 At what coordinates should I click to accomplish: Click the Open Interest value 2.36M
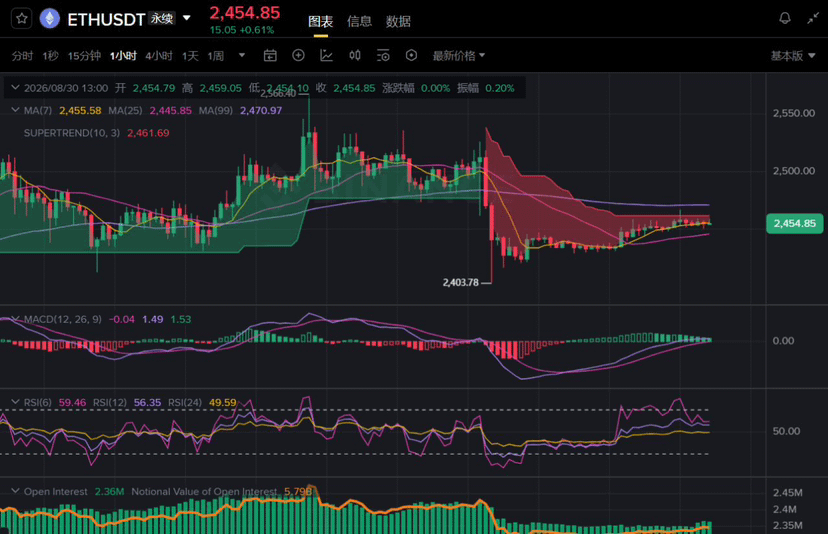coord(109,492)
